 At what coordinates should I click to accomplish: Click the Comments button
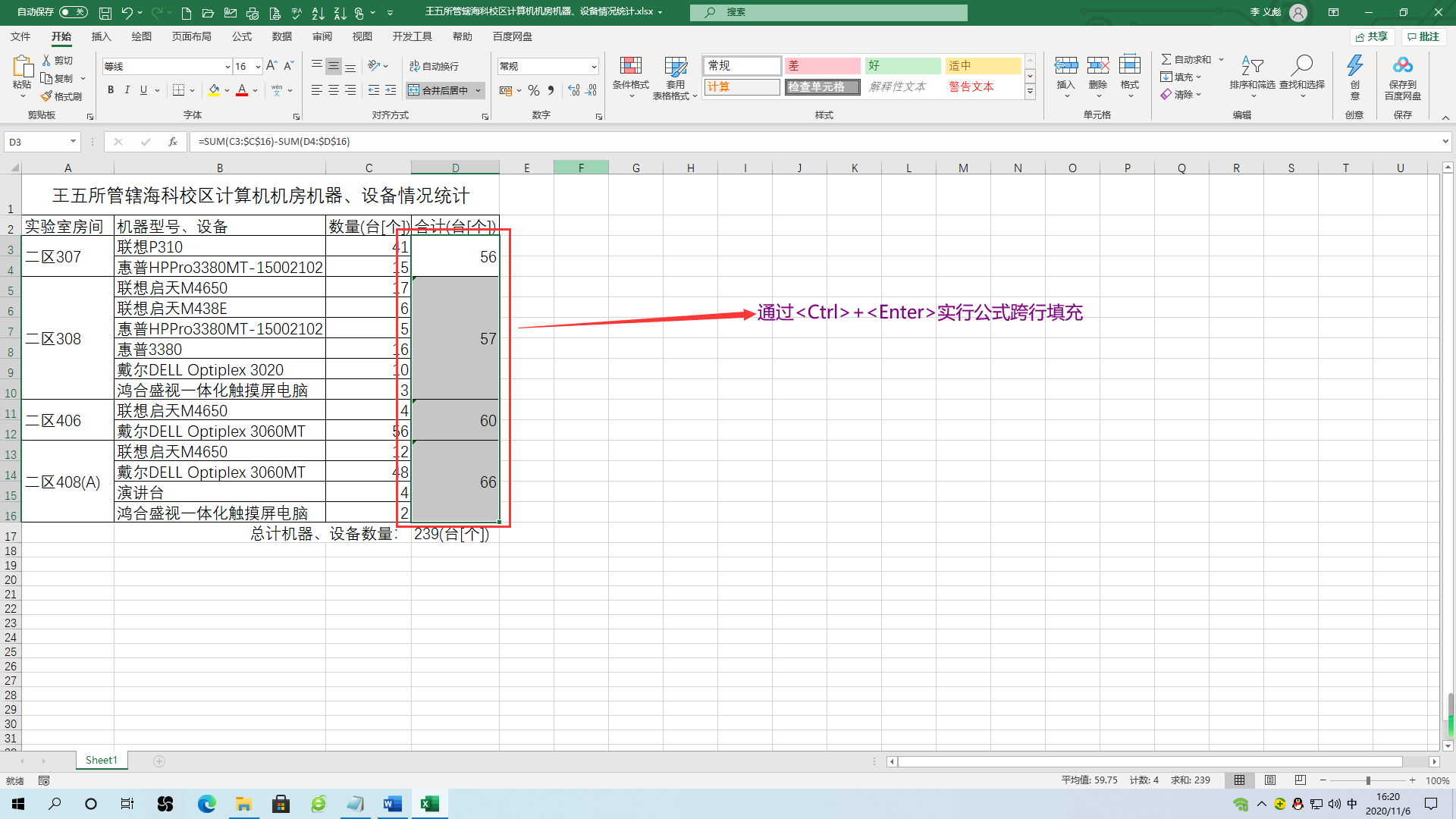pyautogui.click(x=1423, y=36)
